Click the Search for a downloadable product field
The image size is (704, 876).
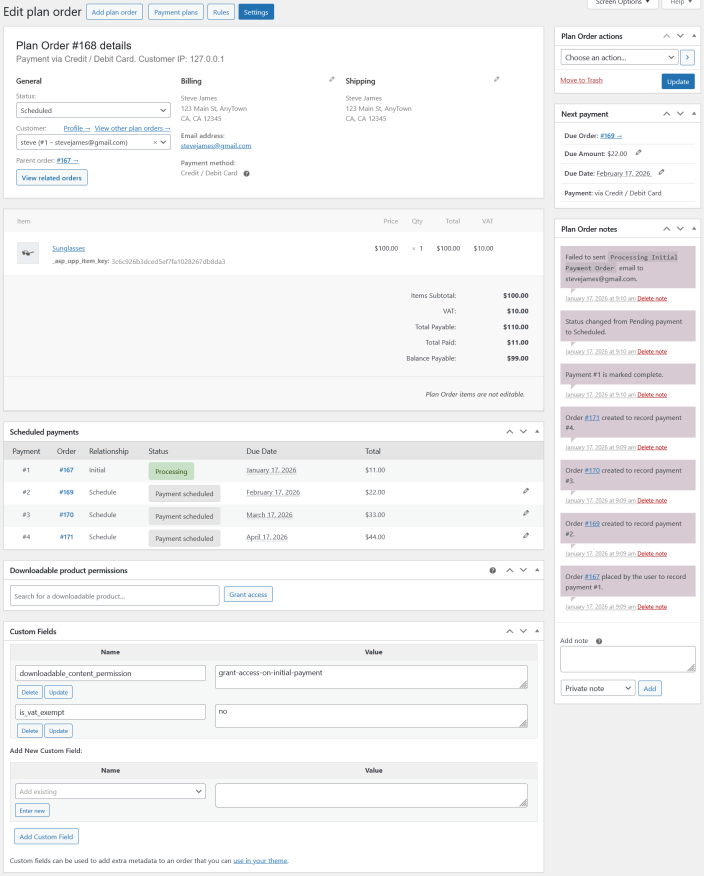[115, 595]
